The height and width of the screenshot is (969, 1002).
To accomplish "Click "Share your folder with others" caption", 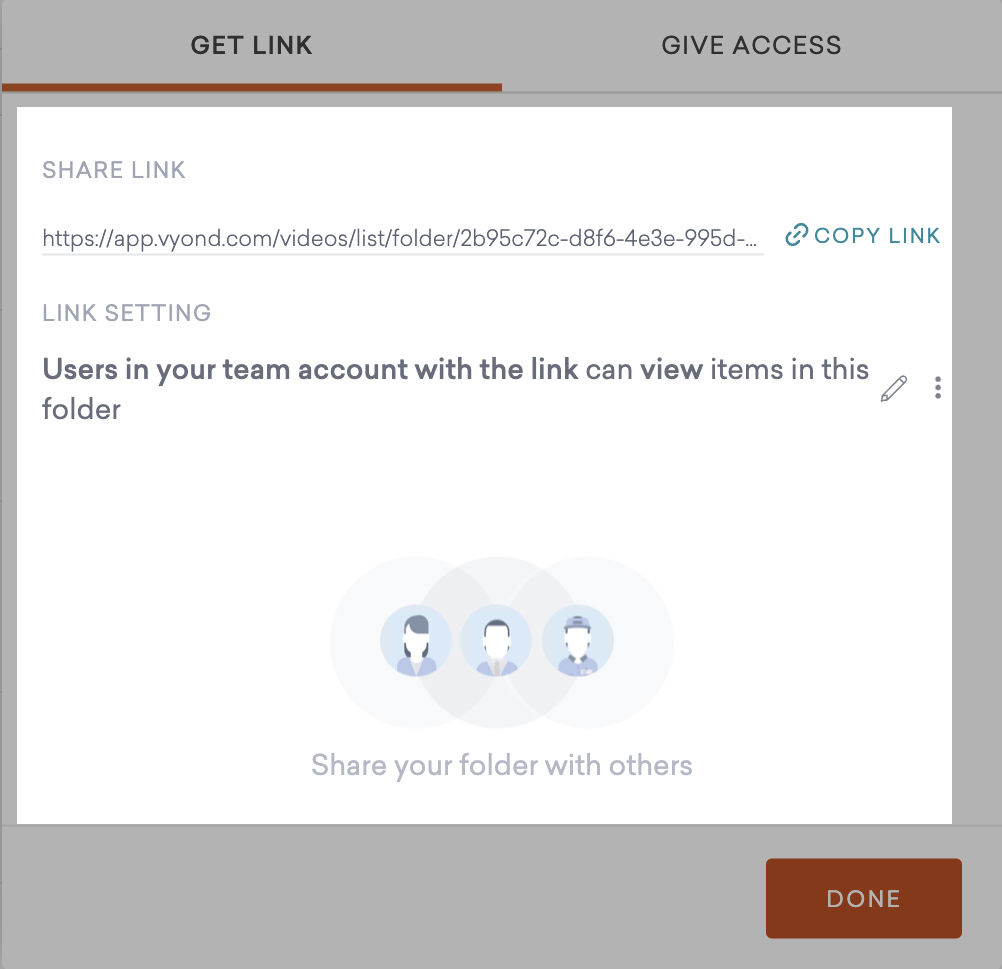I will pyautogui.click(x=501, y=766).
